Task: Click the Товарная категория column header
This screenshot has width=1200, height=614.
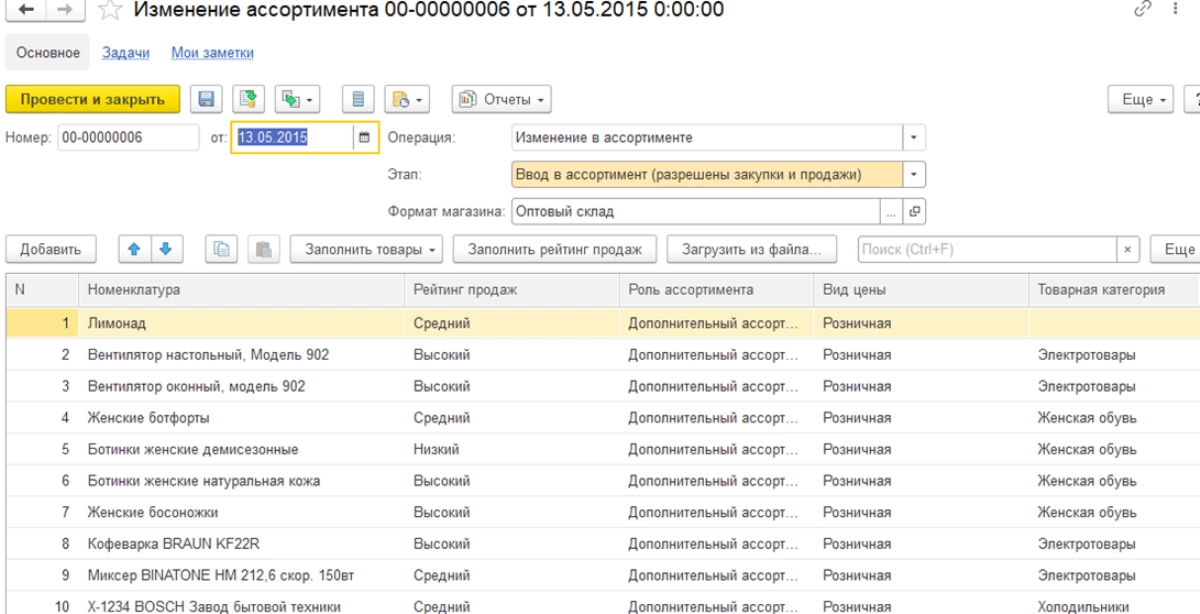Action: tap(1114, 290)
